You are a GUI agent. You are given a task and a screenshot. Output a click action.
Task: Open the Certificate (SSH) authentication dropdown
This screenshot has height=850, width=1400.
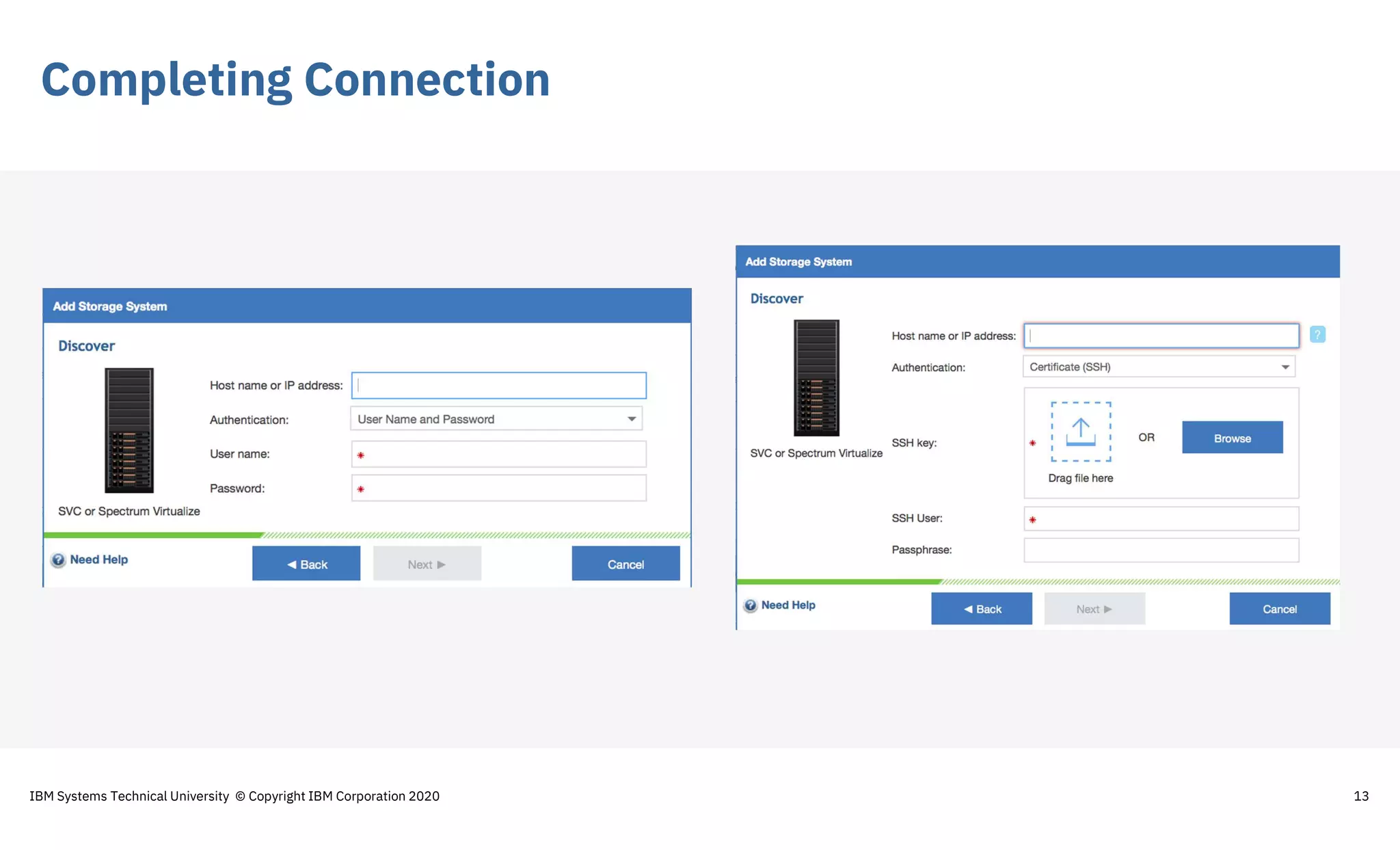(1159, 367)
